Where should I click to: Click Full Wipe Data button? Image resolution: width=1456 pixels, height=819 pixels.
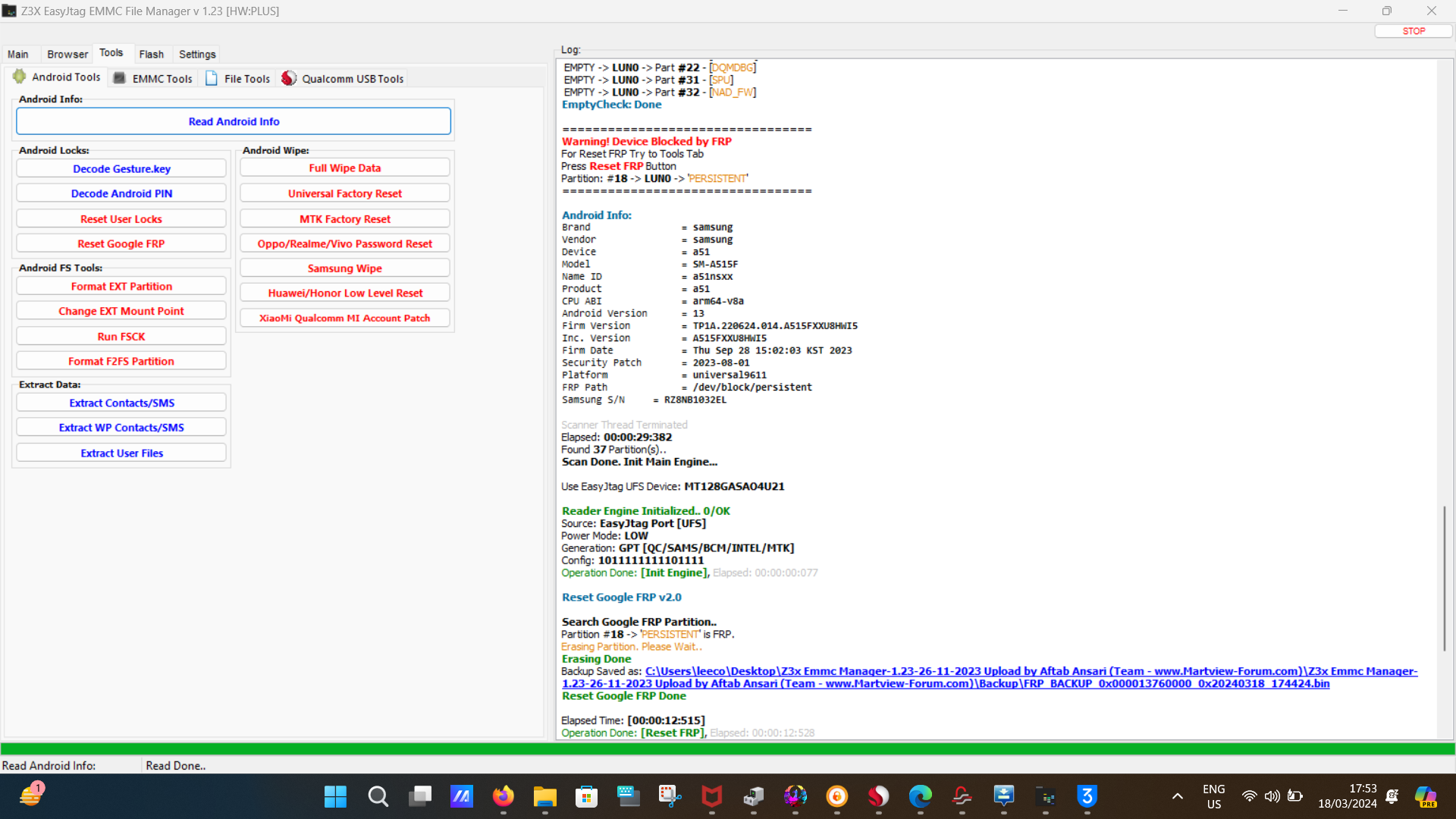point(345,168)
